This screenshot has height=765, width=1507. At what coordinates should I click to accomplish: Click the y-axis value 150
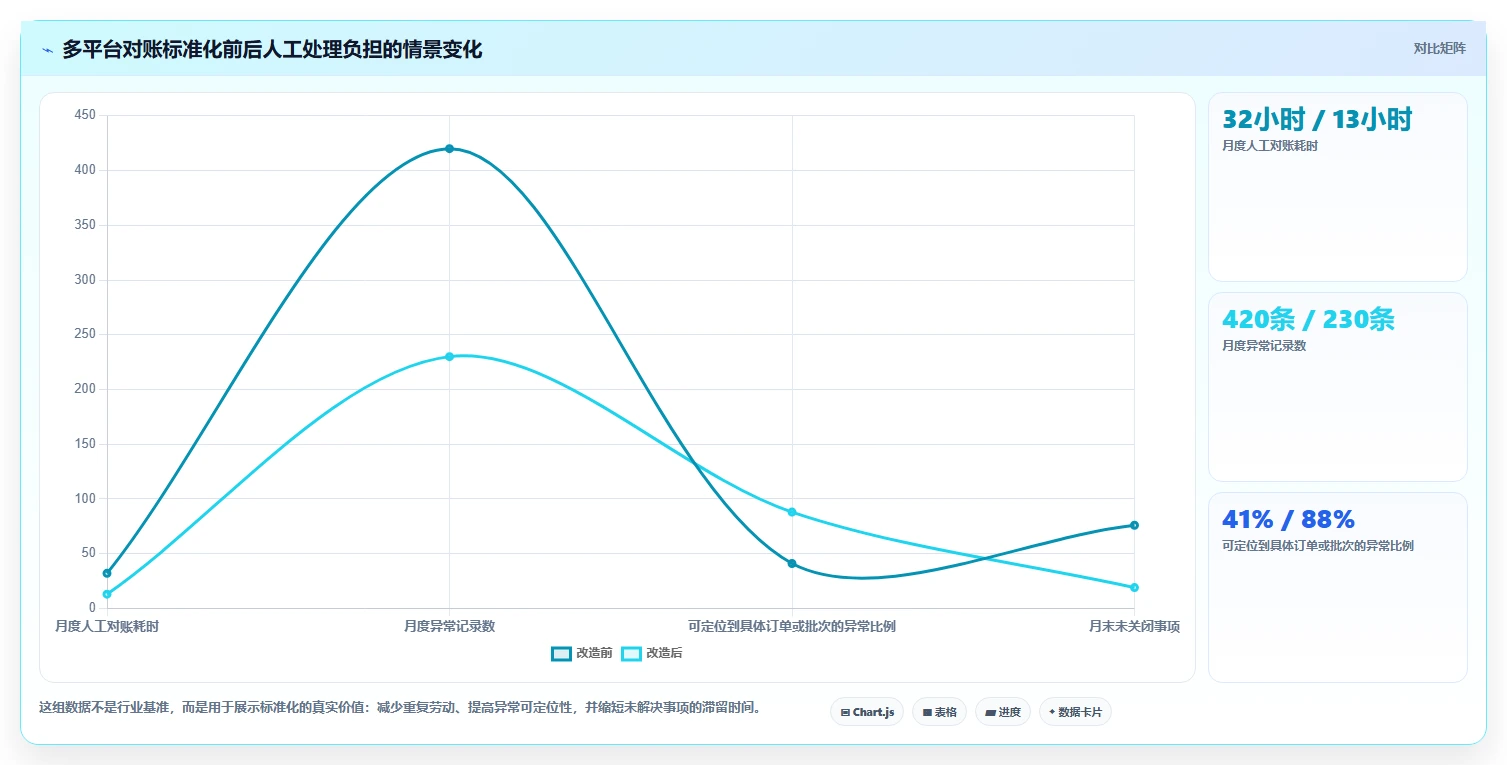coord(85,444)
